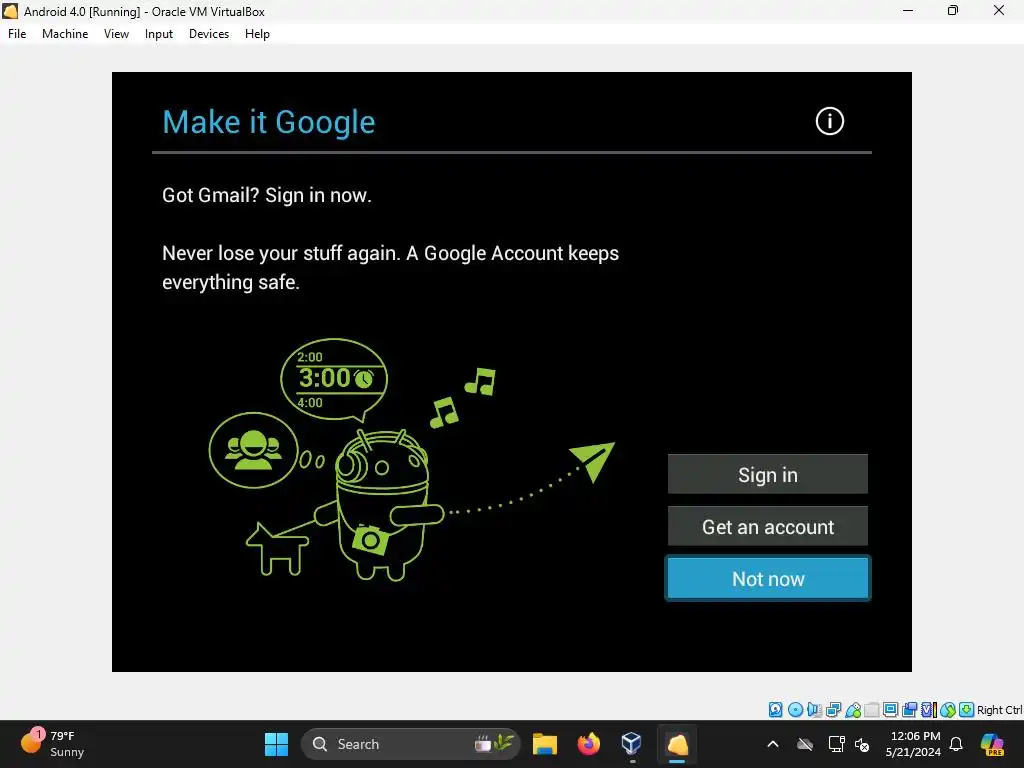Open File Explorer from the taskbar

tap(545, 744)
